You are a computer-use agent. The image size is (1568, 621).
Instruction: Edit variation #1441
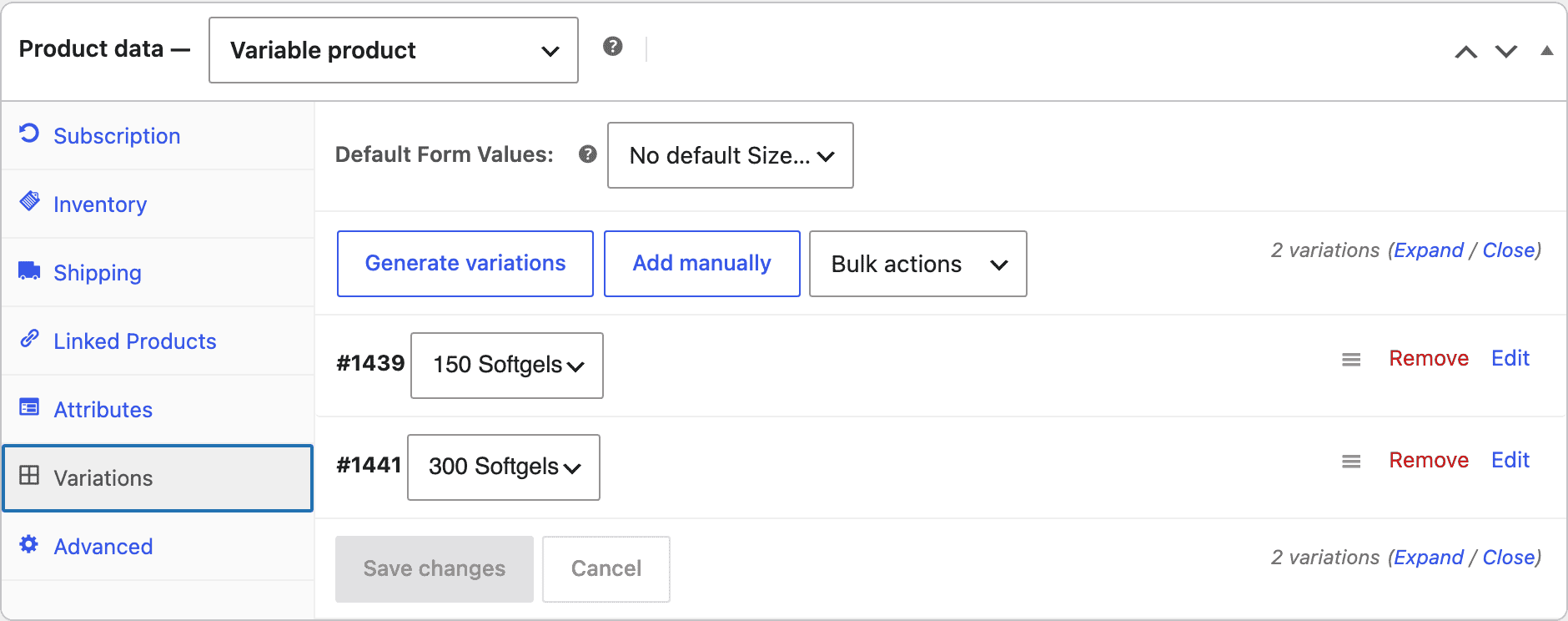tap(1510, 460)
